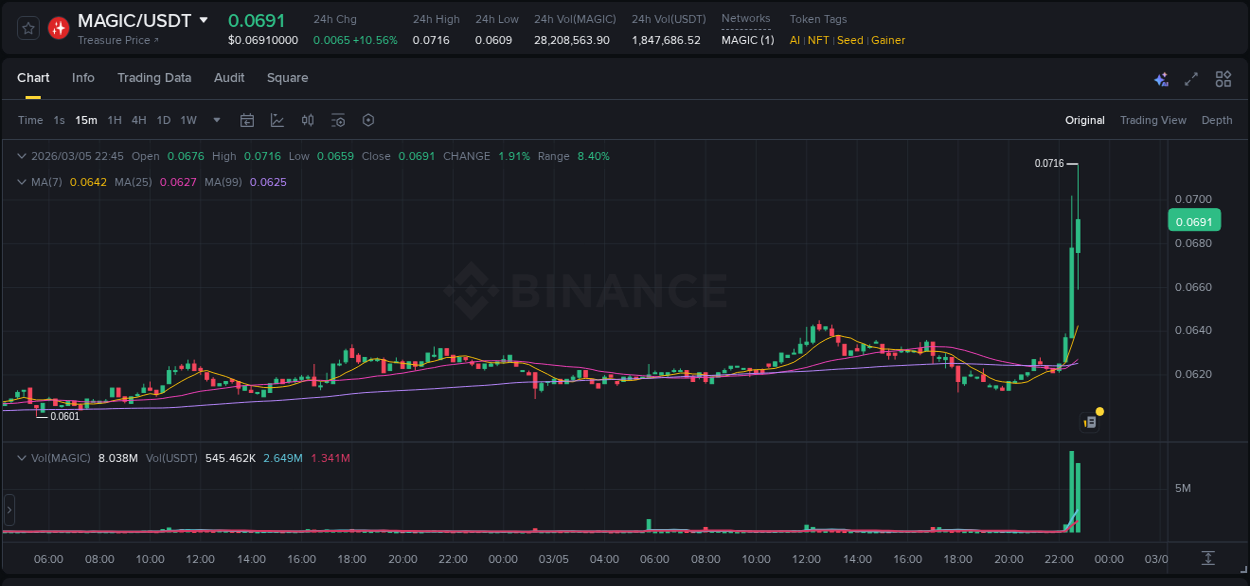The image size is (1250, 586).
Task: Click the Seed token tag
Action: (850, 40)
